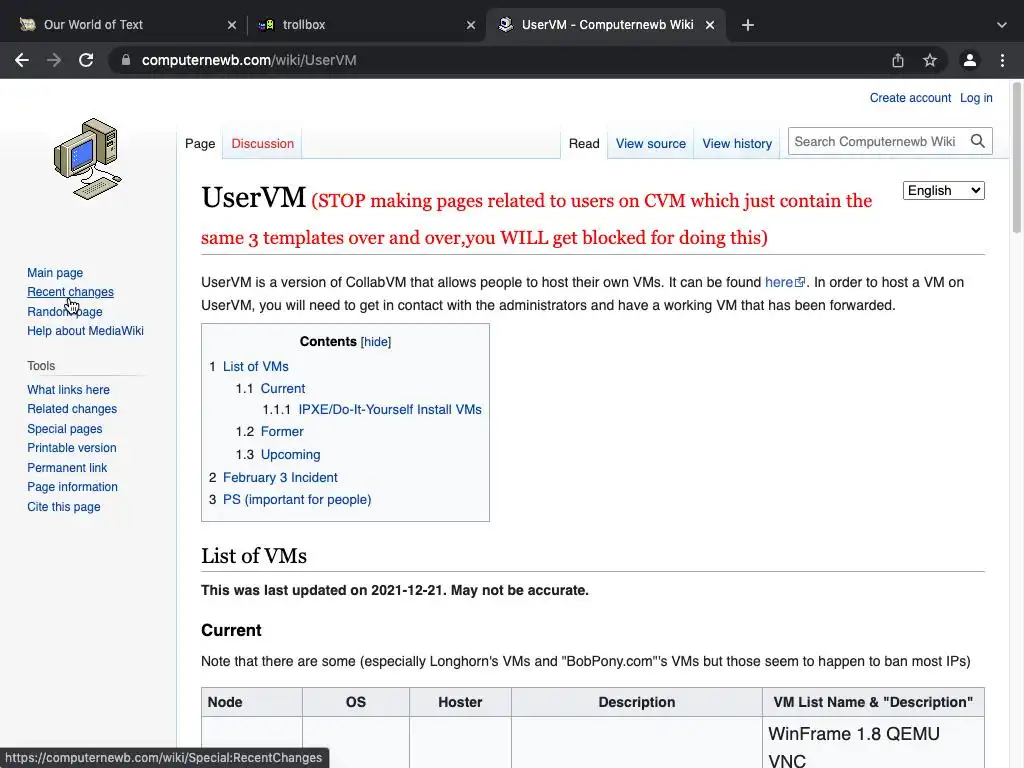Jump to PS (important for people) entry
1024x768 pixels.
[297, 500]
